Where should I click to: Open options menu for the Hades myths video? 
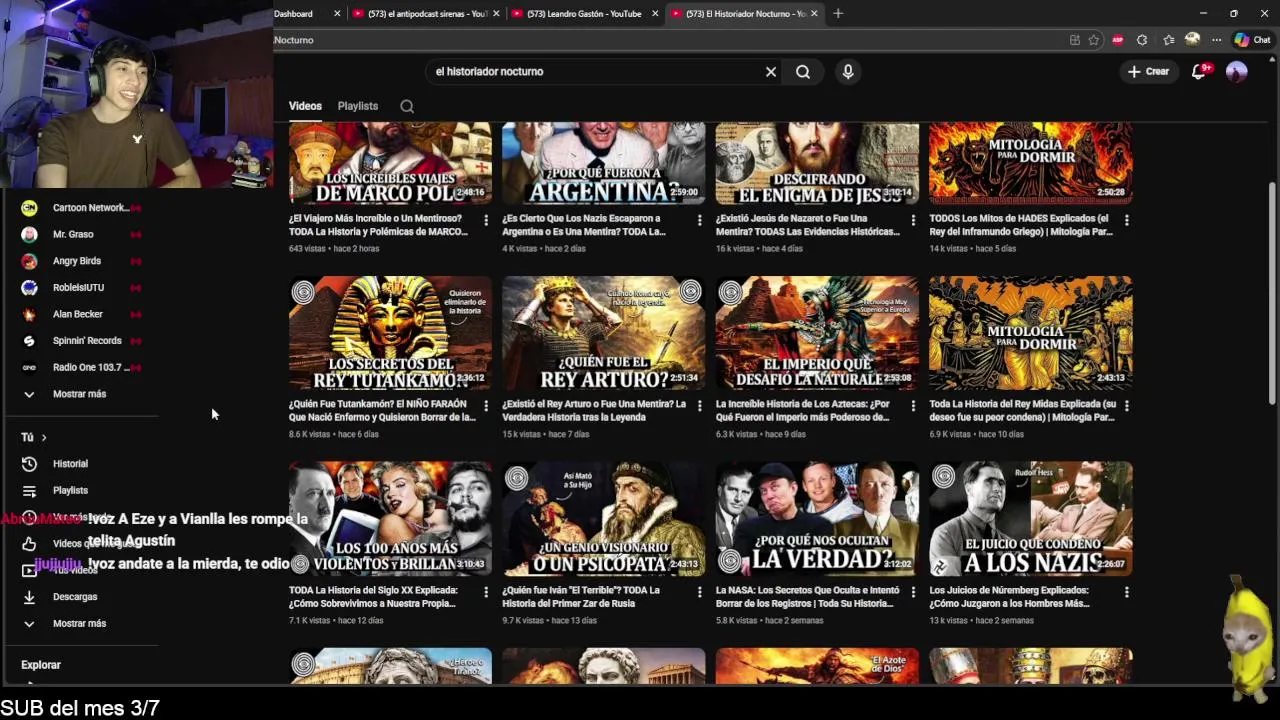tap(1126, 220)
